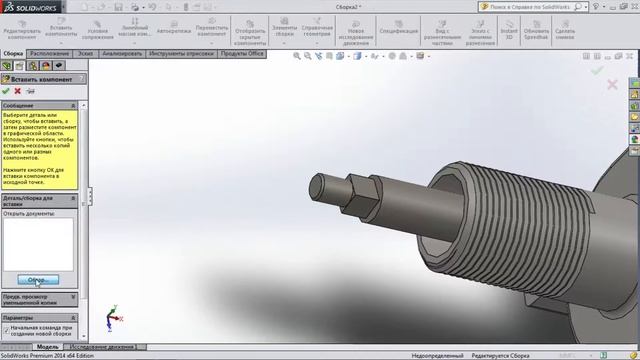
Task: Open dropdown under Assembly Features
Action: 284,43
